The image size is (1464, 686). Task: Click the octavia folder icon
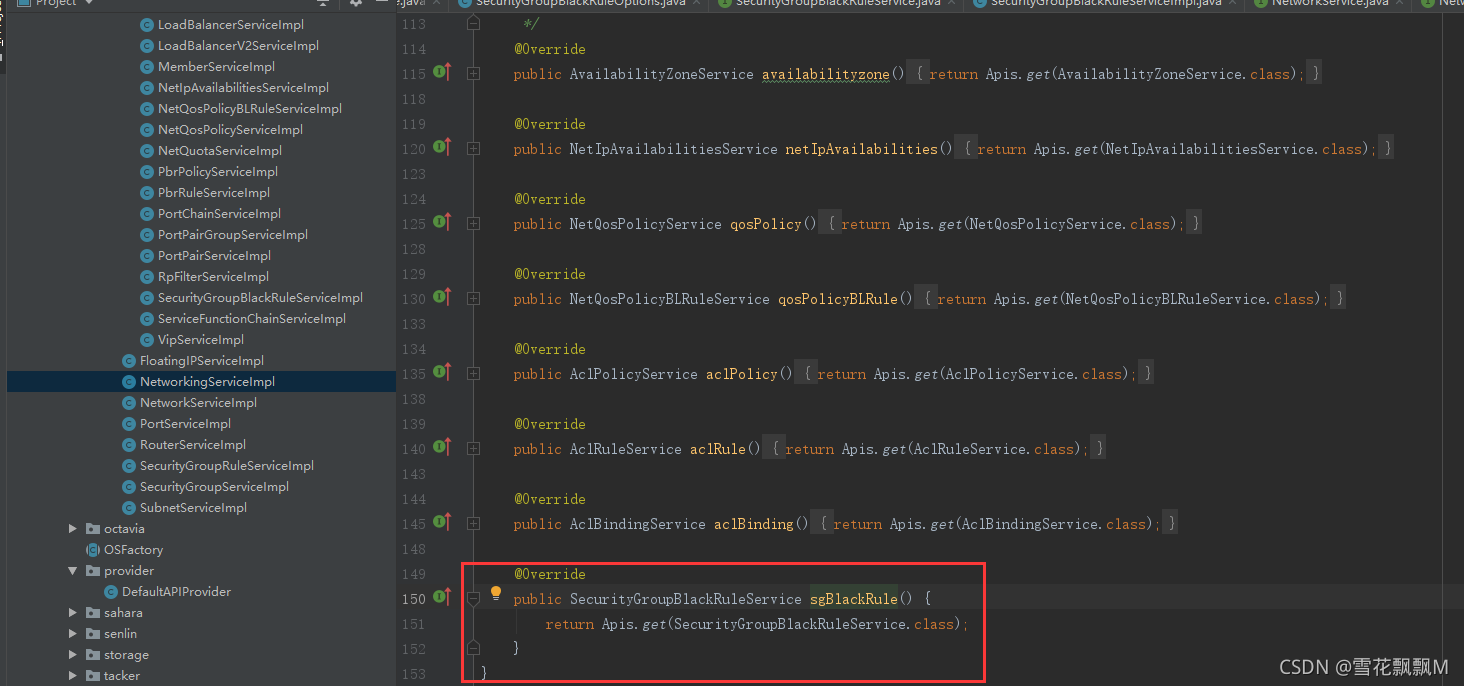click(93, 529)
